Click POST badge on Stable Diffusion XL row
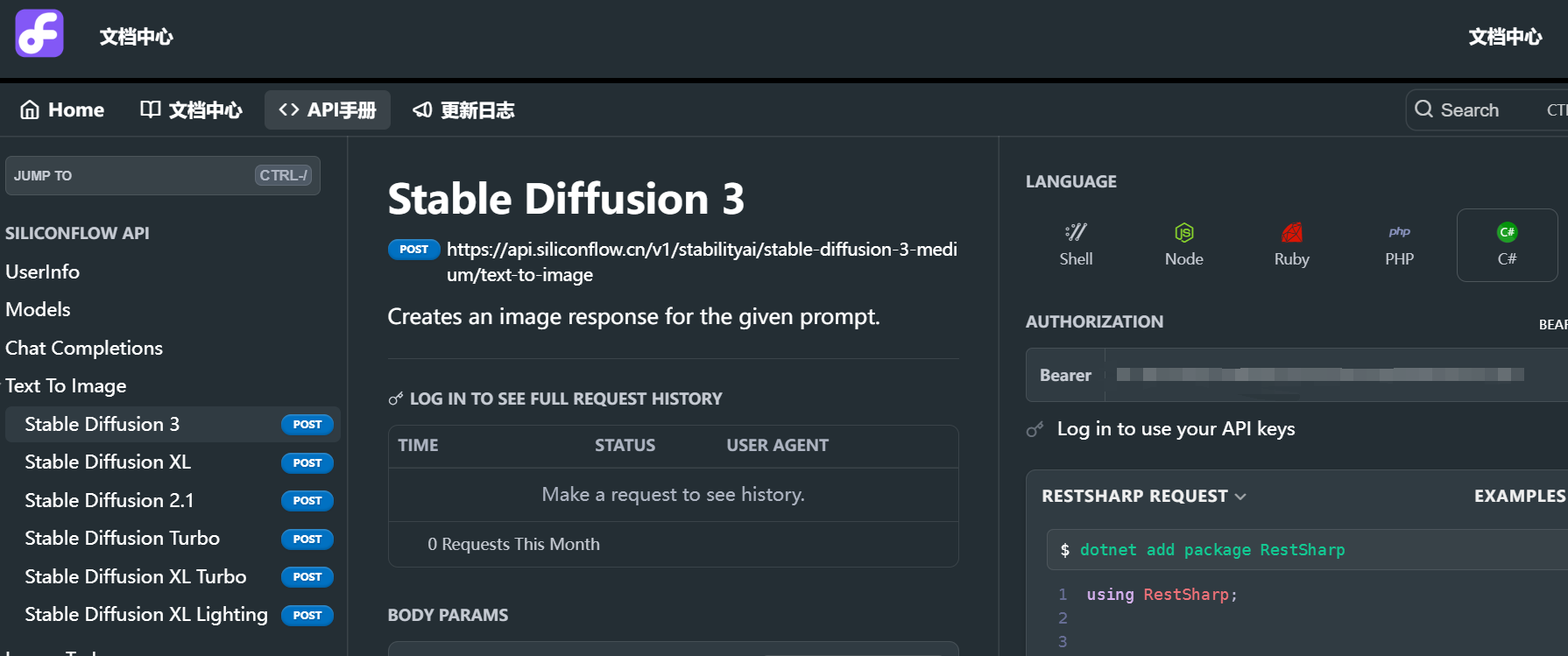 click(x=307, y=462)
